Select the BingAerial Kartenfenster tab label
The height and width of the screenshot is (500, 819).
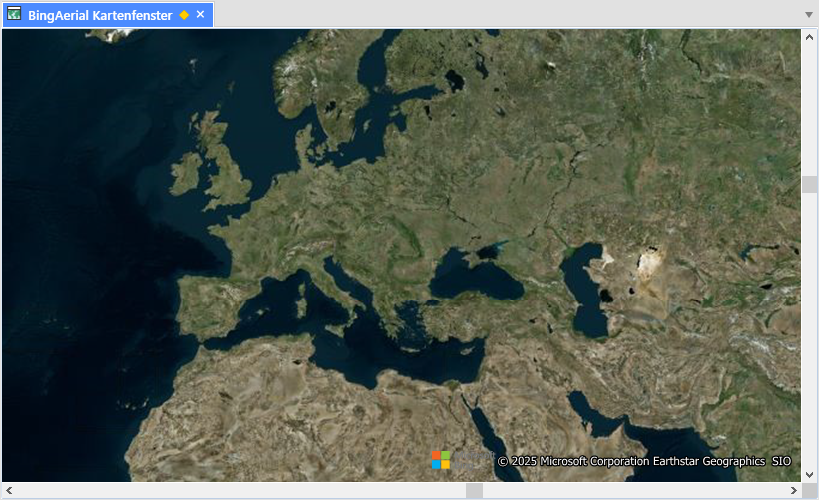point(100,15)
